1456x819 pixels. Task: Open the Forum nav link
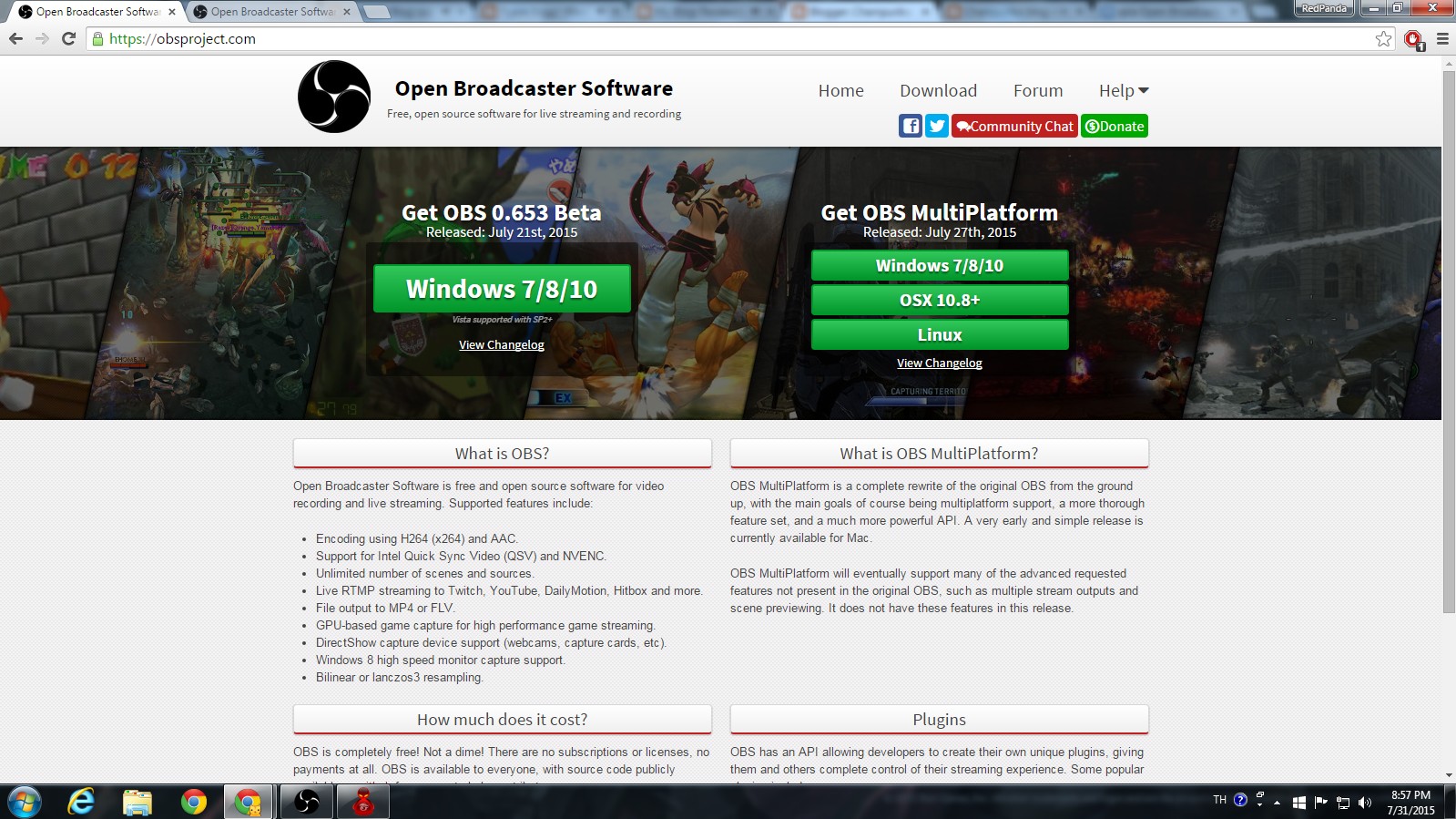1038,90
